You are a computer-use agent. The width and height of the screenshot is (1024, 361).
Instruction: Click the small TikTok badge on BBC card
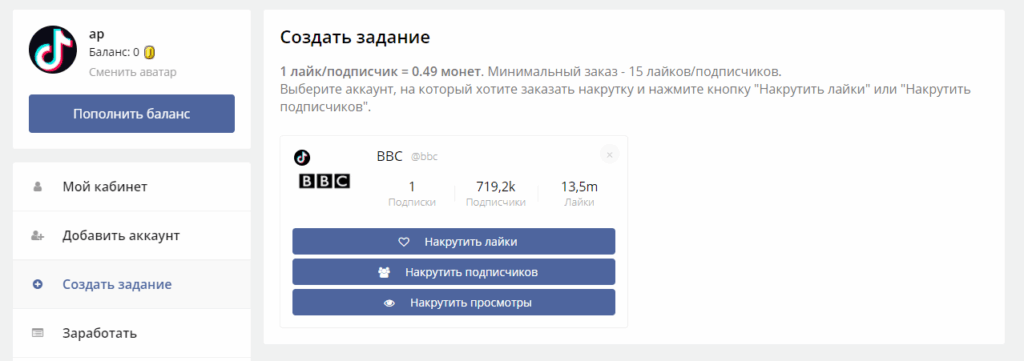pyautogui.click(x=302, y=157)
